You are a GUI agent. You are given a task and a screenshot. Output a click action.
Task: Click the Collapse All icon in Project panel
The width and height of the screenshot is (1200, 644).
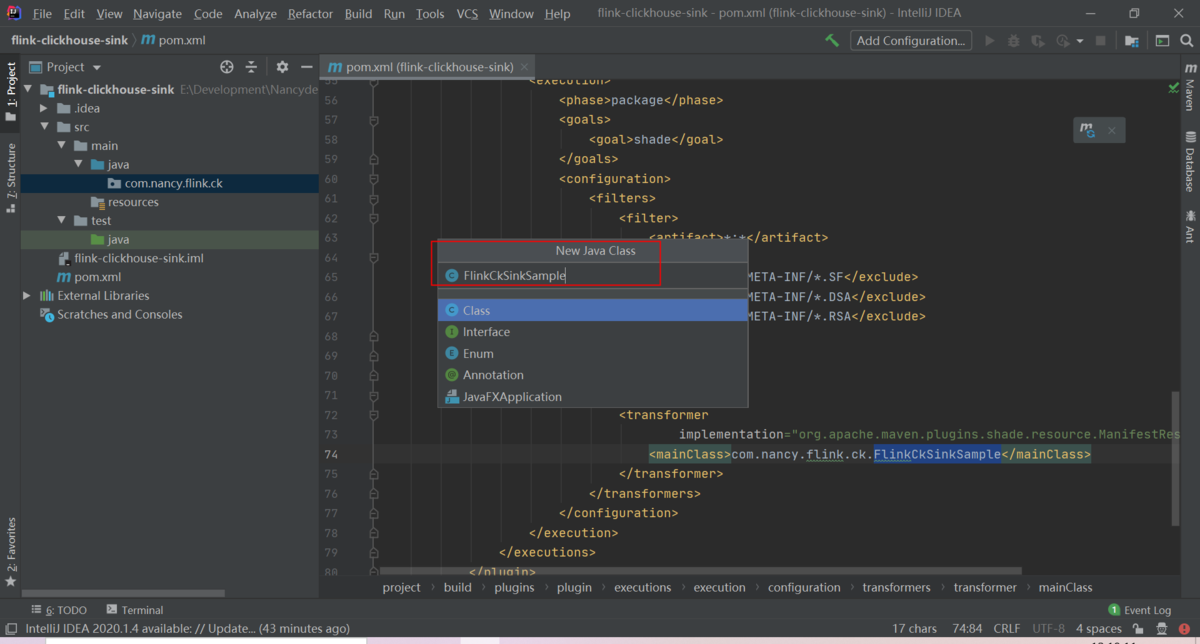click(252, 67)
